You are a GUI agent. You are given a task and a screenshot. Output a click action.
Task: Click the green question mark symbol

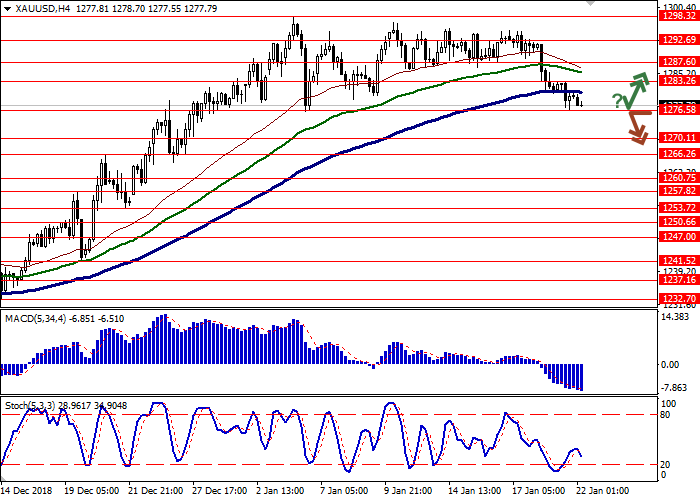tap(618, 100)
